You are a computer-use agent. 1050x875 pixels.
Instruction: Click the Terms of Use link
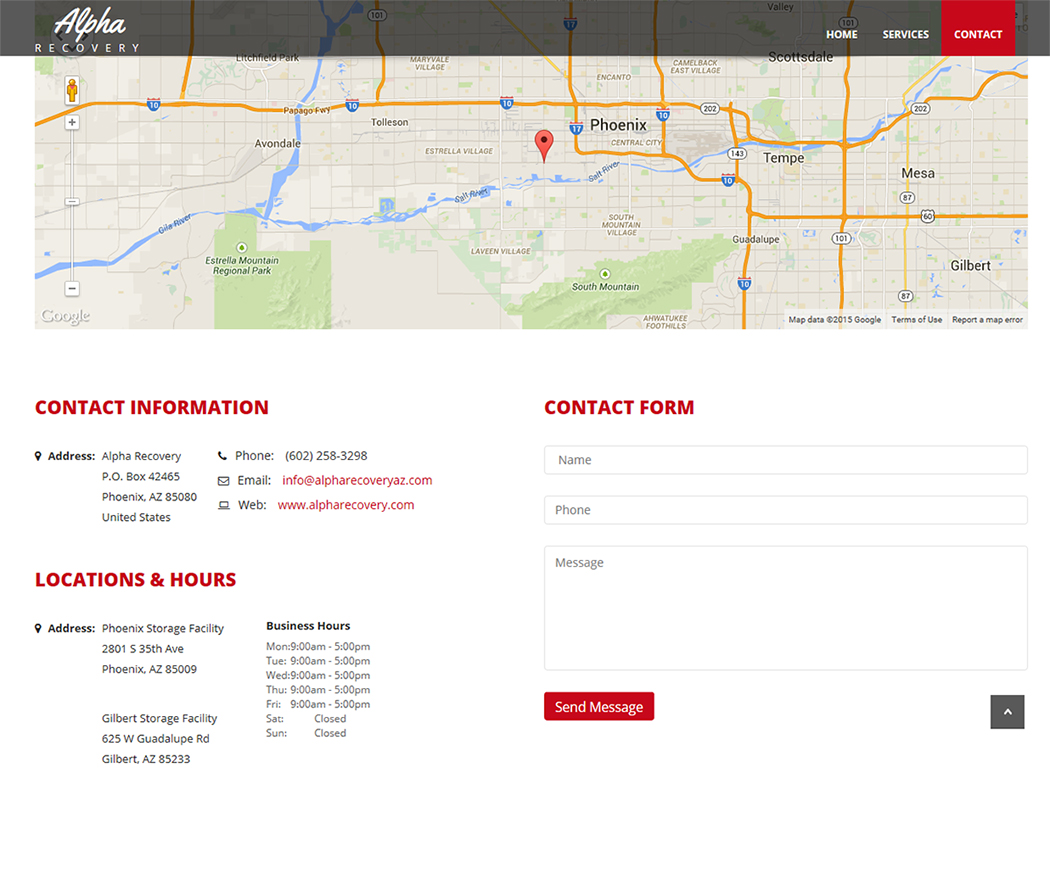917,319
